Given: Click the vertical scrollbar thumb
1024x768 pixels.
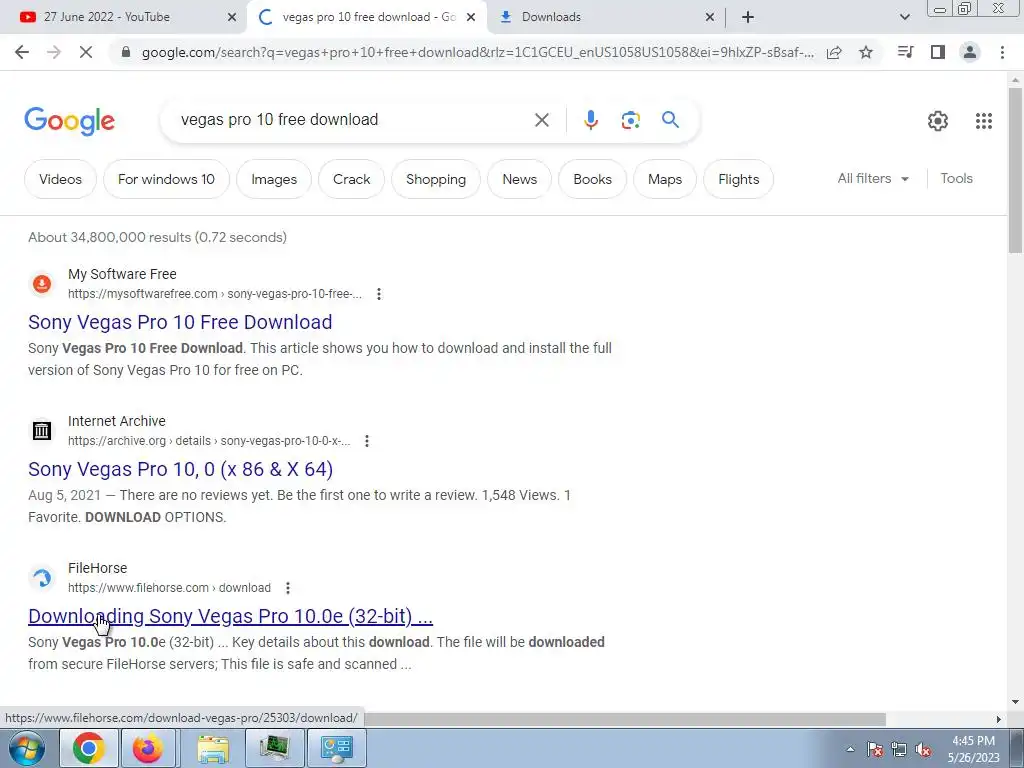Looking at the screenshot, I should tap(1015, 170).
